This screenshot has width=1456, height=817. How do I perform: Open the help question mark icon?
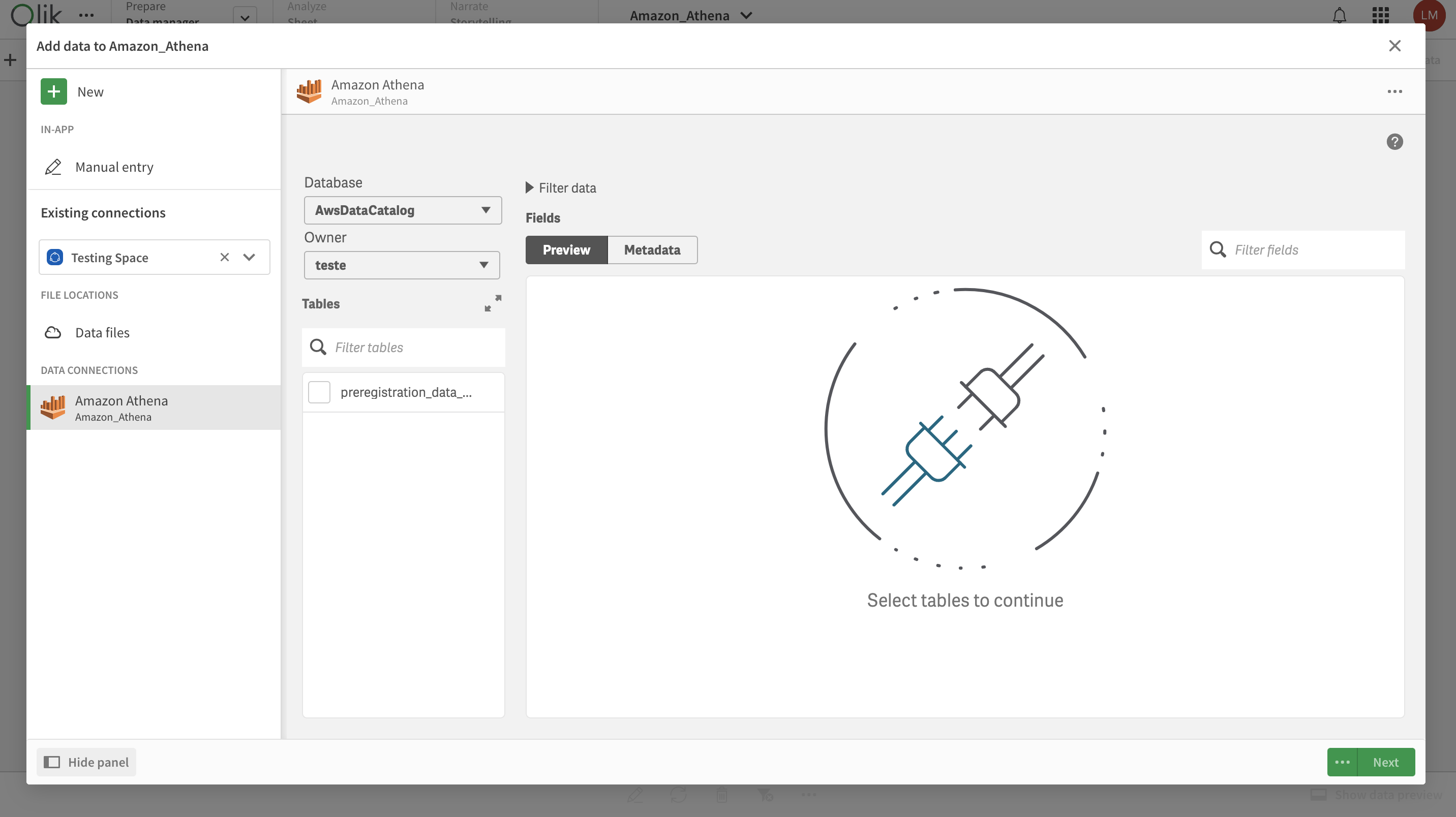[1394, 142]
